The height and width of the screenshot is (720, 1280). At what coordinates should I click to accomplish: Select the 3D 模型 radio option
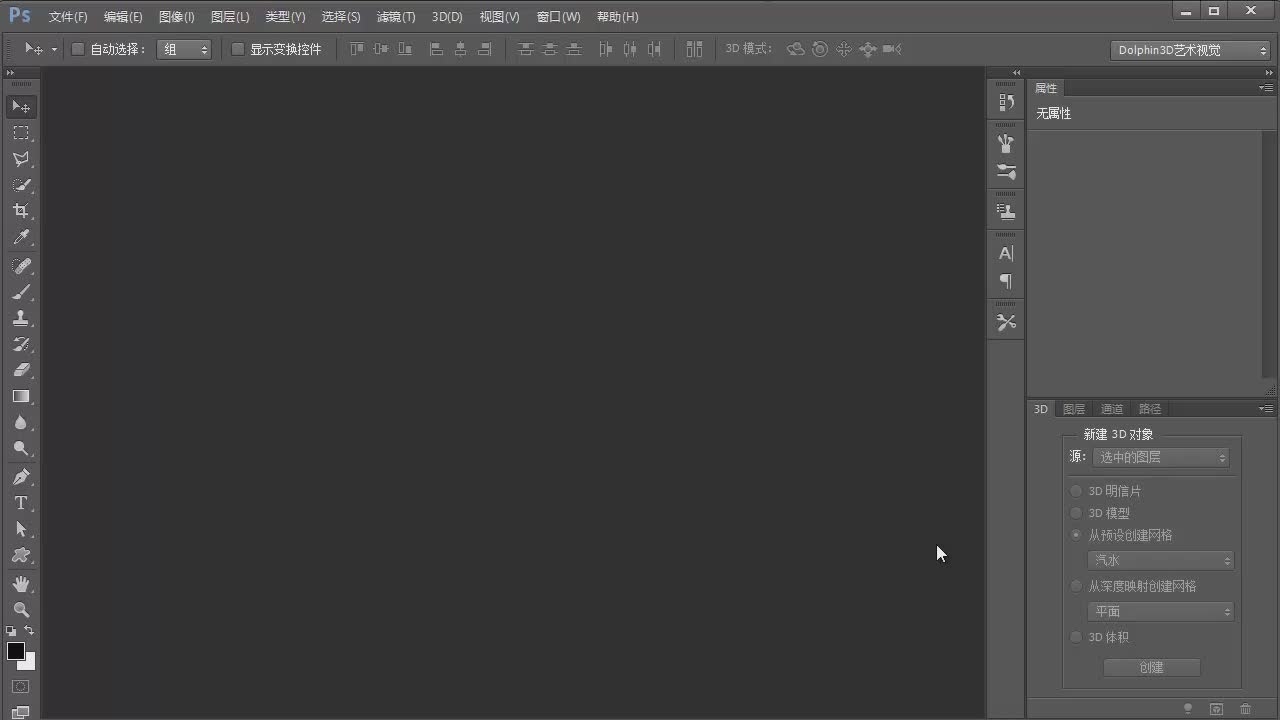(x=1076, y=513)
